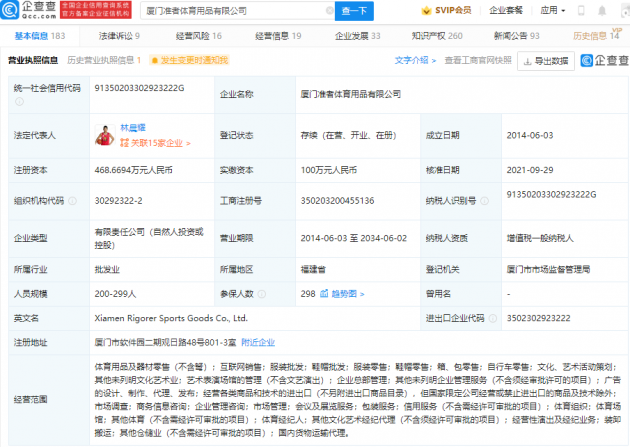The image size is (630, 447).
Task: Switch to 新闻公告 93 tab
Action: pyautogui.click(x=517, y=36)
